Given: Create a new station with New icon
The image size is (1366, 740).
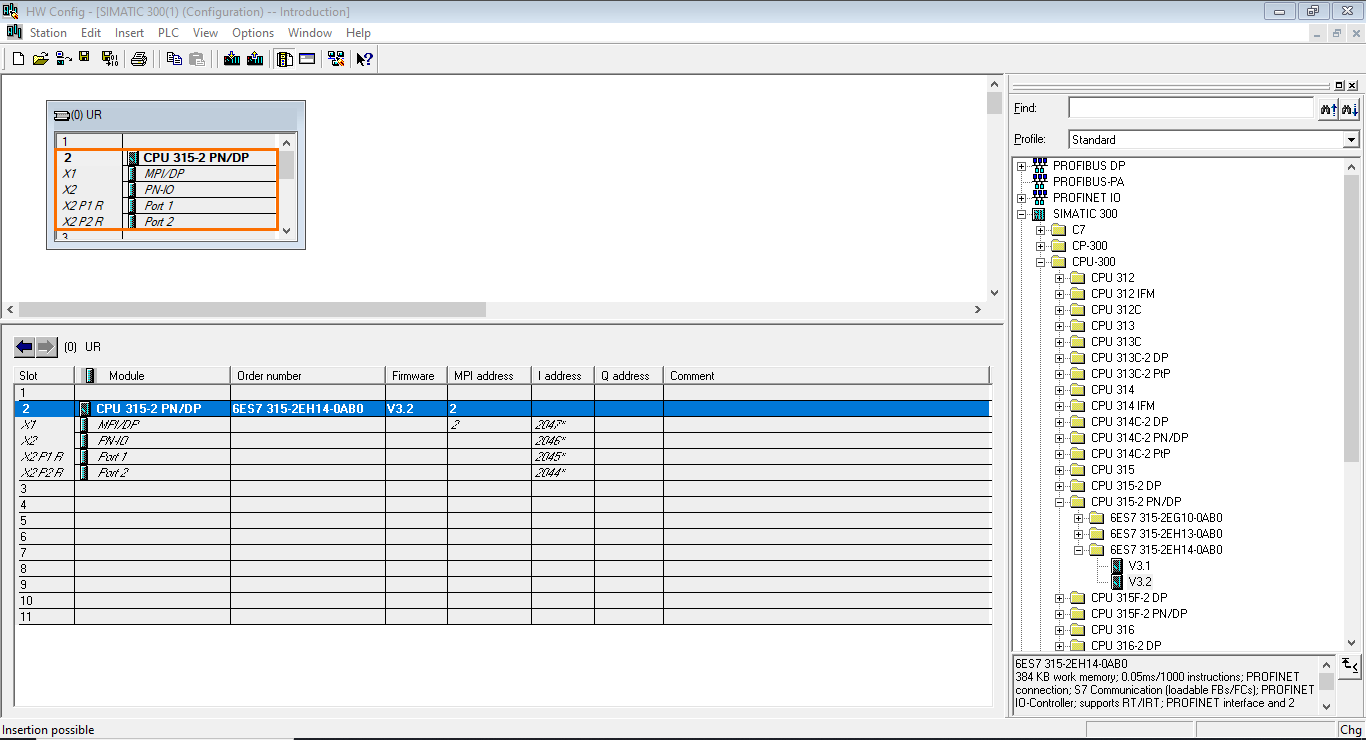Looking at the screenshot, I should 18,59.
